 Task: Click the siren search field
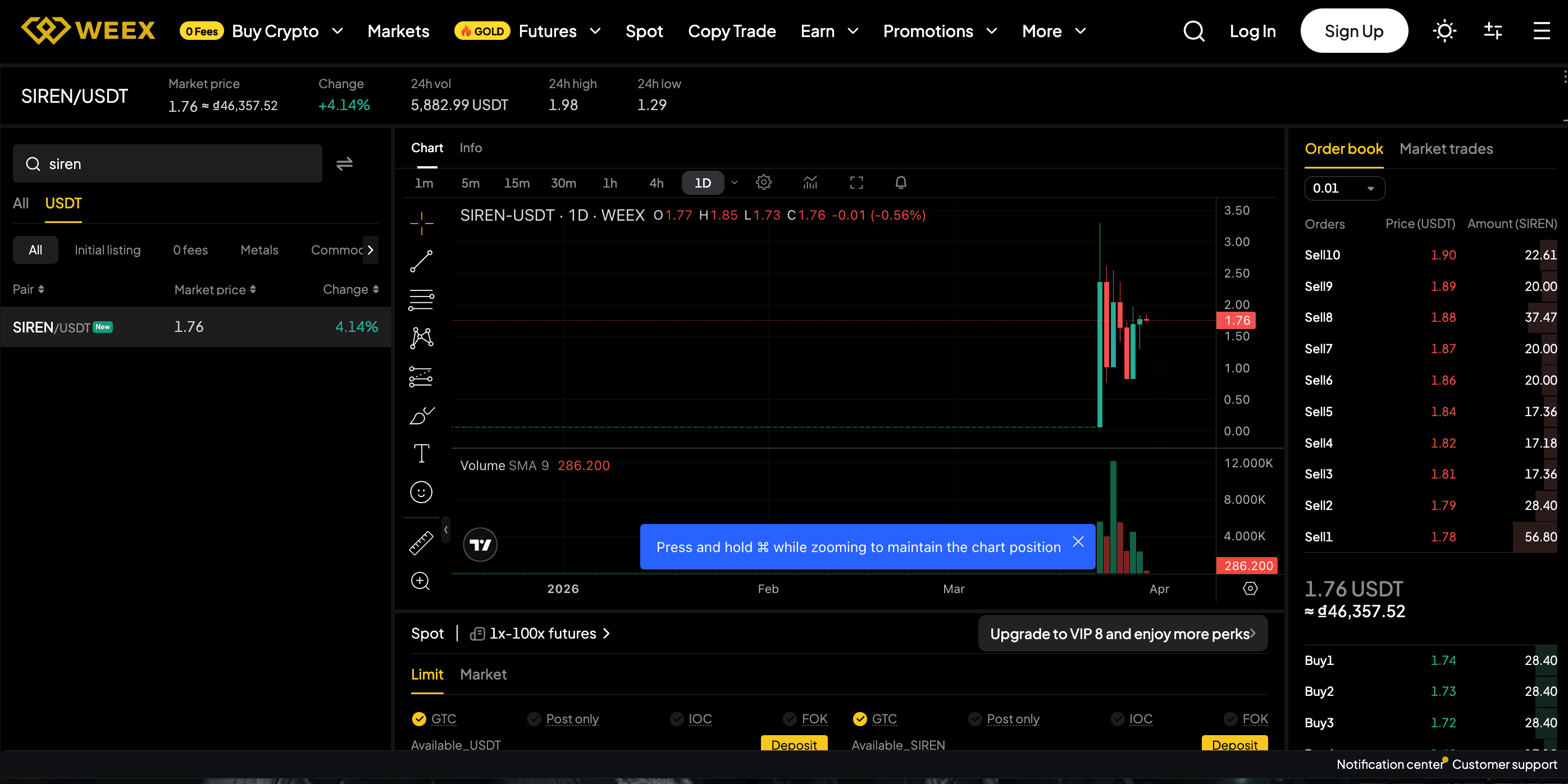[167, 164]
